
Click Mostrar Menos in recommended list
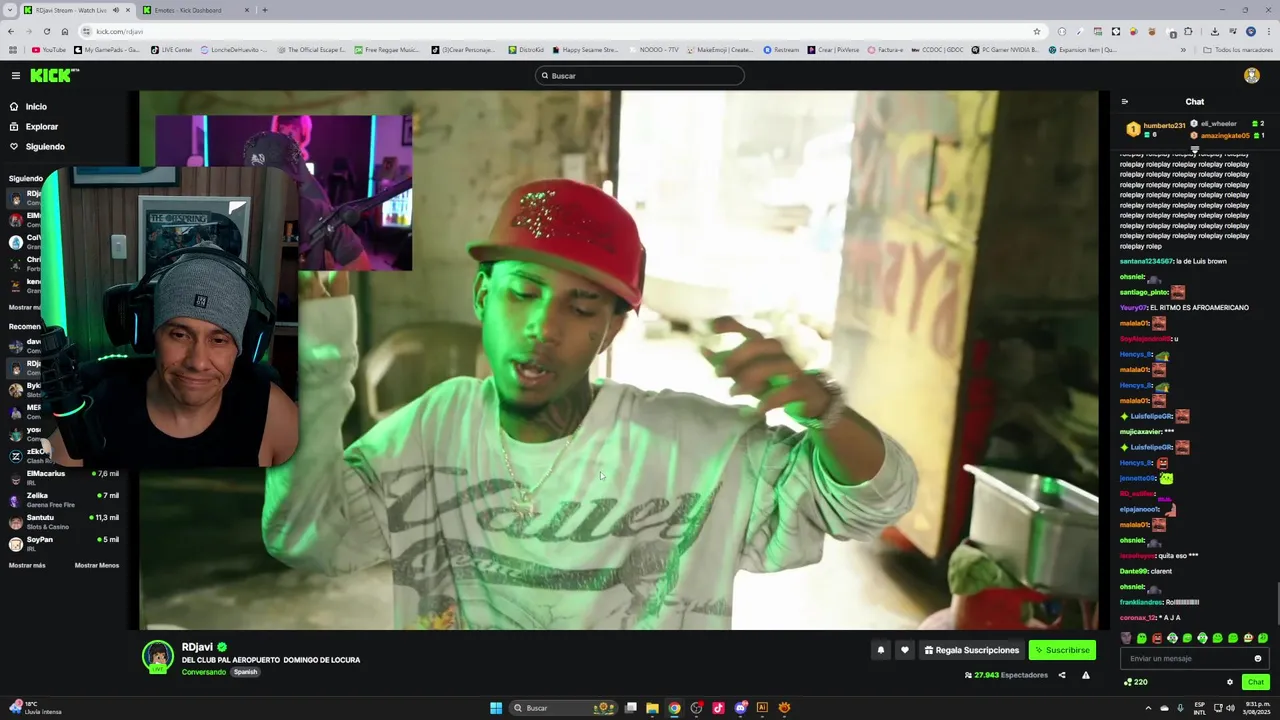click(96, 565)
